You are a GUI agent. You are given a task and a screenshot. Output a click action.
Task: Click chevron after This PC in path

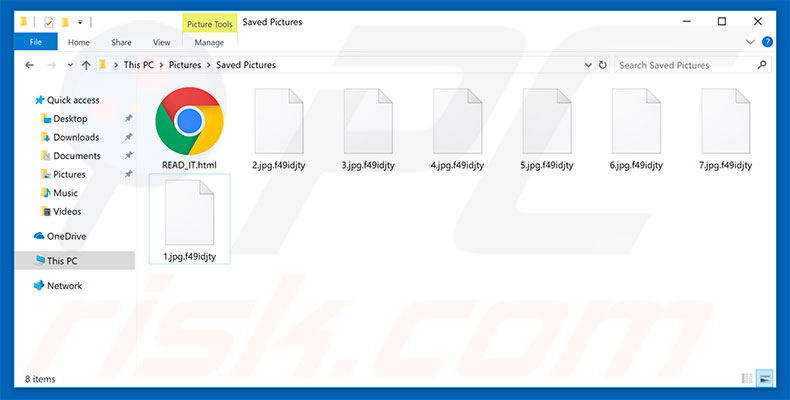point(162,65)
